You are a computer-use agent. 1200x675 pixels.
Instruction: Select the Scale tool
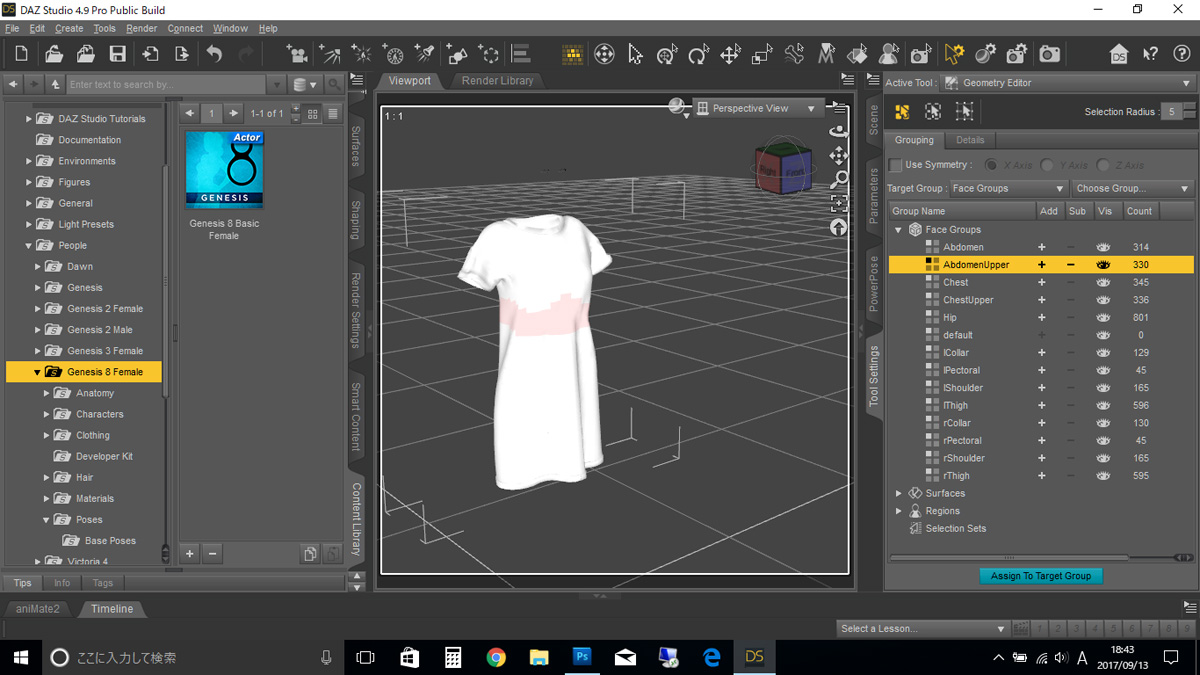click(x=762, y=54)
